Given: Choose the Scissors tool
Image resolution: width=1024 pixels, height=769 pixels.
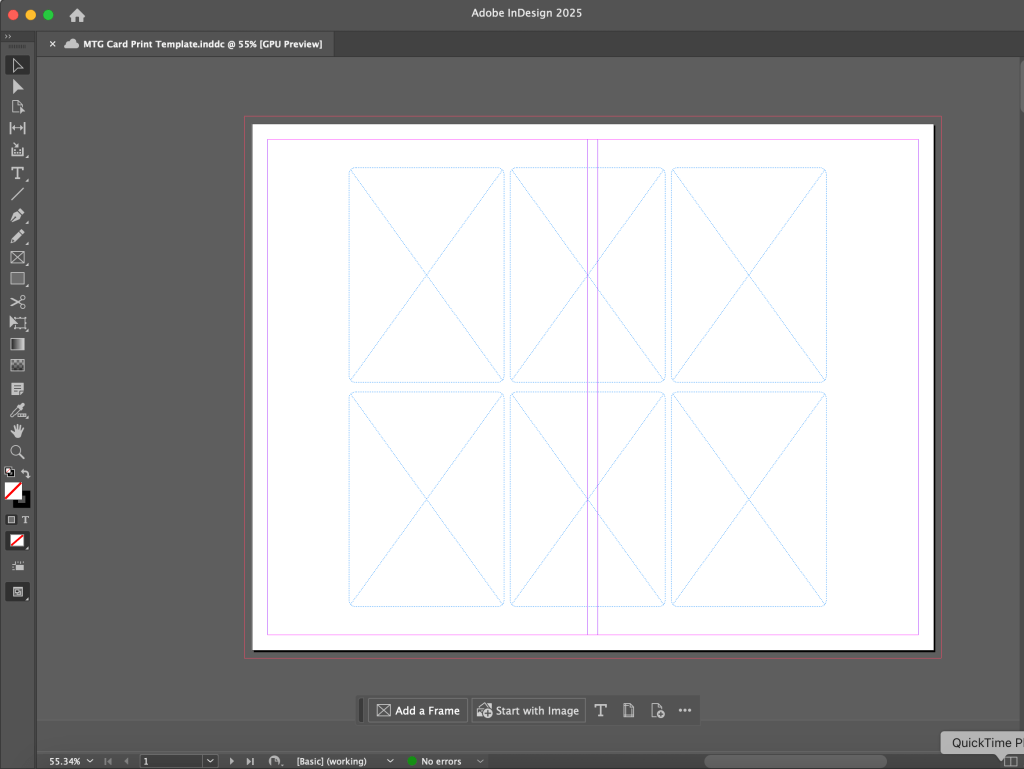Looking at the screenshot, I should 17,302.
